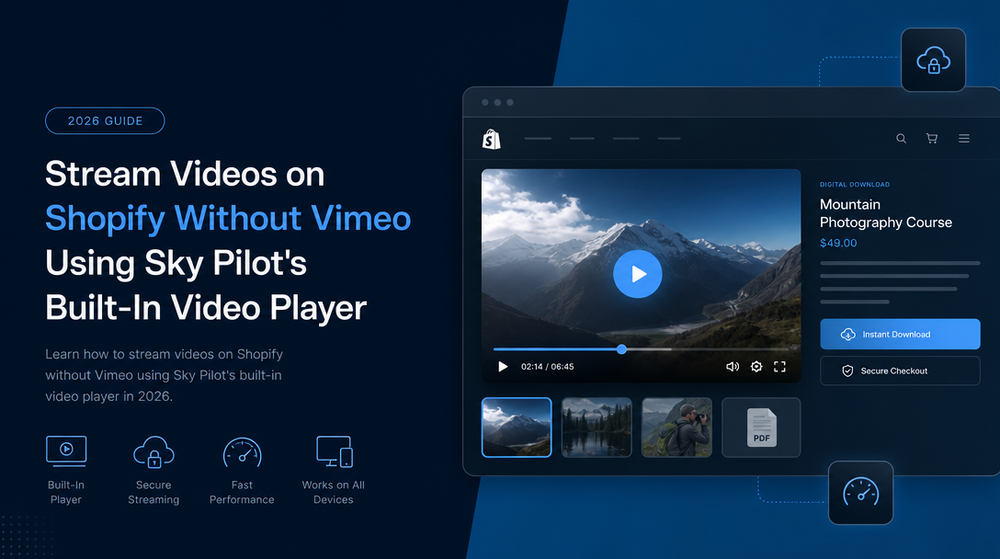
Task: Click the Fast Performance label
Action: coord(242,492)
